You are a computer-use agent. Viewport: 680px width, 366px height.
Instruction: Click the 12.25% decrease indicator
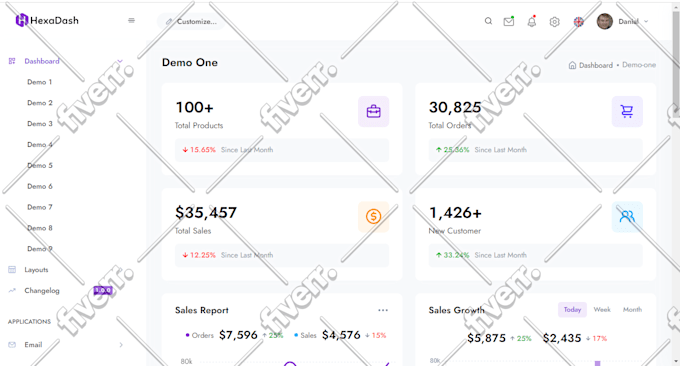(x=199, y=255)
